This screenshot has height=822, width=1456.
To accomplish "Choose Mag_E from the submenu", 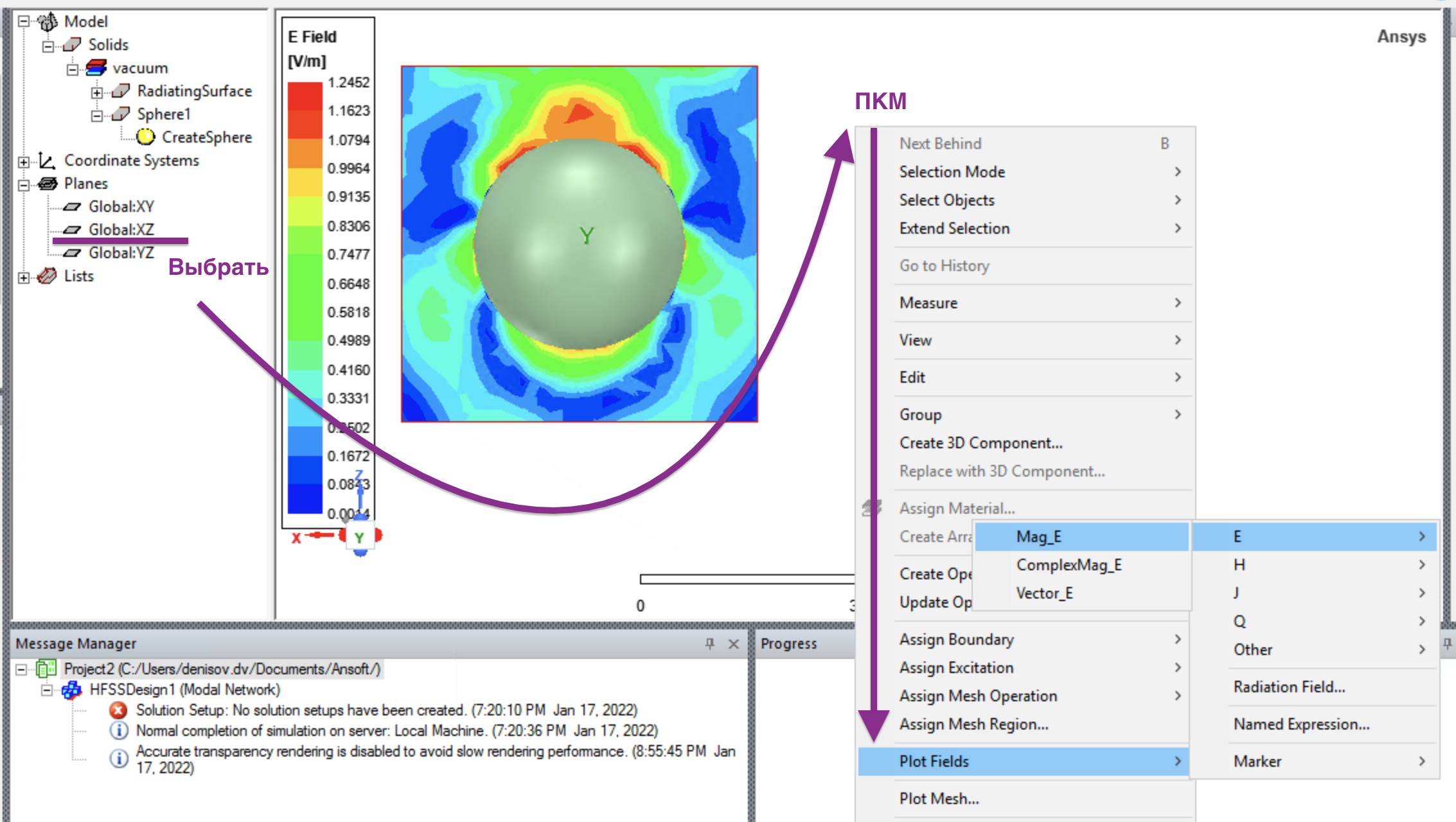I will [x=1038, y=537].
